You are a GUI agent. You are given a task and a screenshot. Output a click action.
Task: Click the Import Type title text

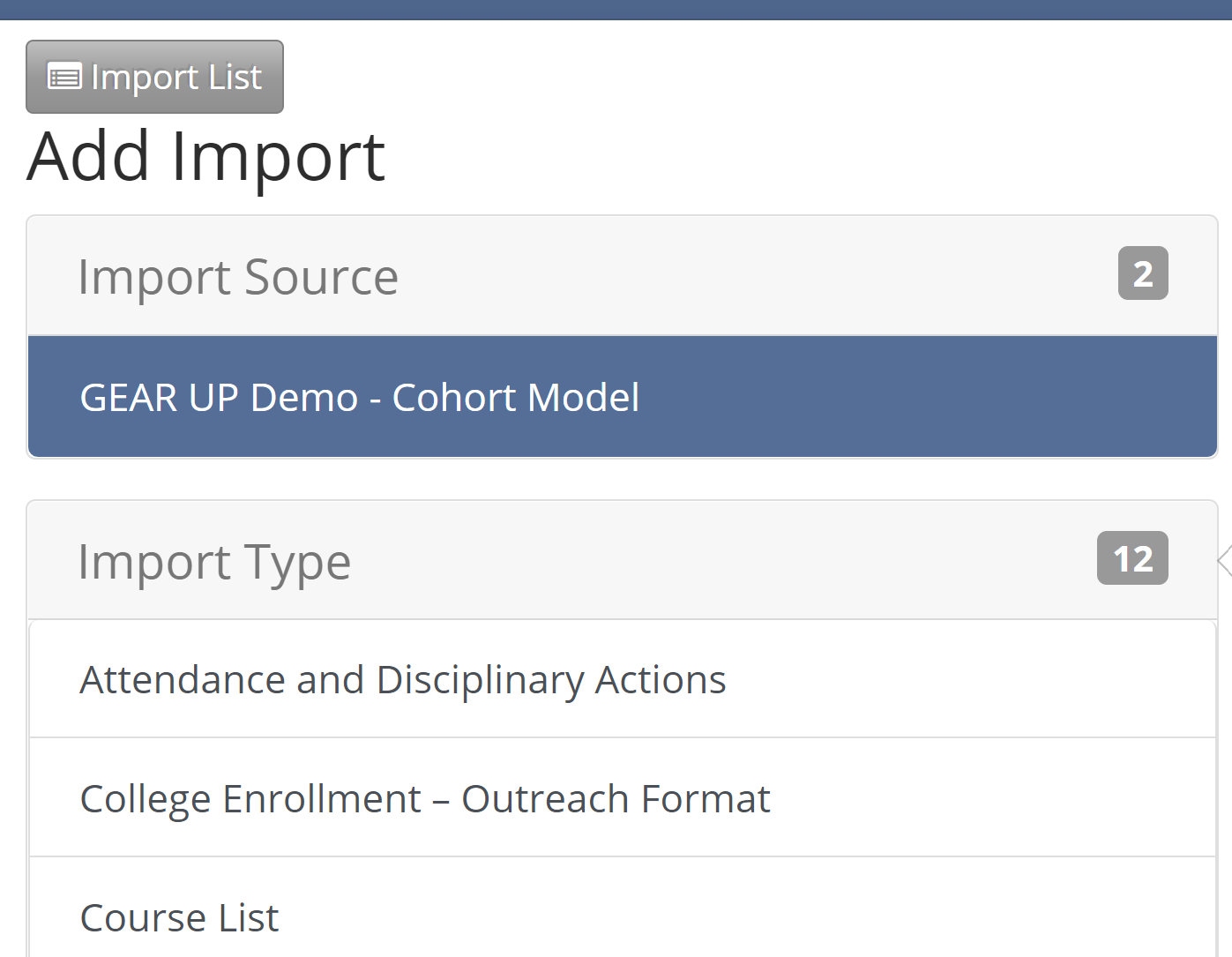click(214, 562)
